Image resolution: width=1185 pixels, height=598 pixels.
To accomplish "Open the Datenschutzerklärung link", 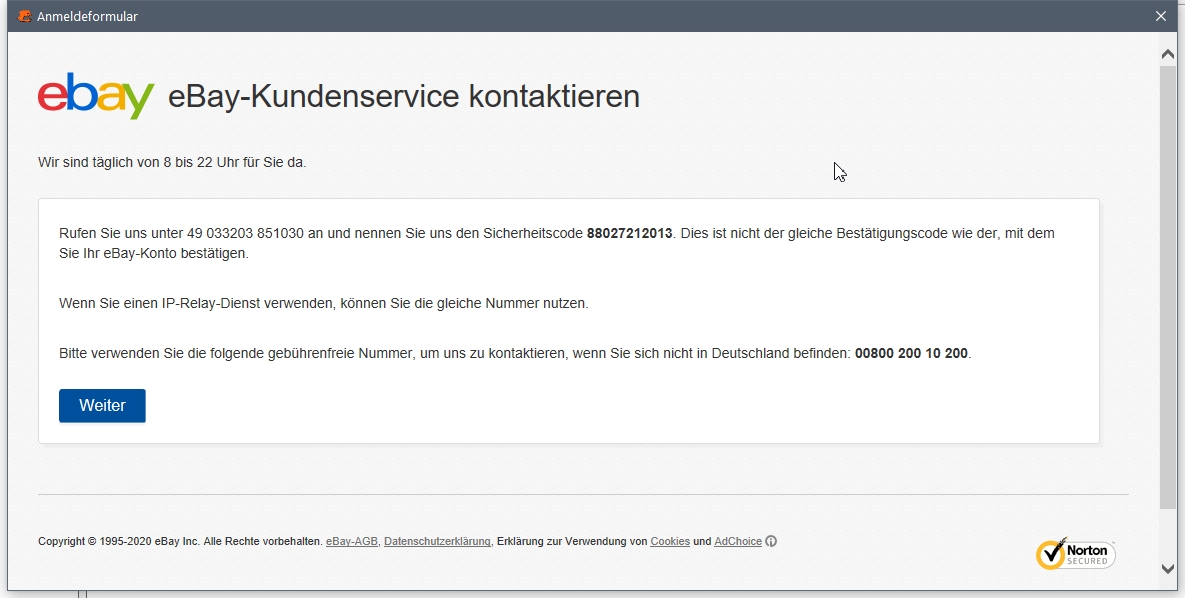I will (436, 541).
